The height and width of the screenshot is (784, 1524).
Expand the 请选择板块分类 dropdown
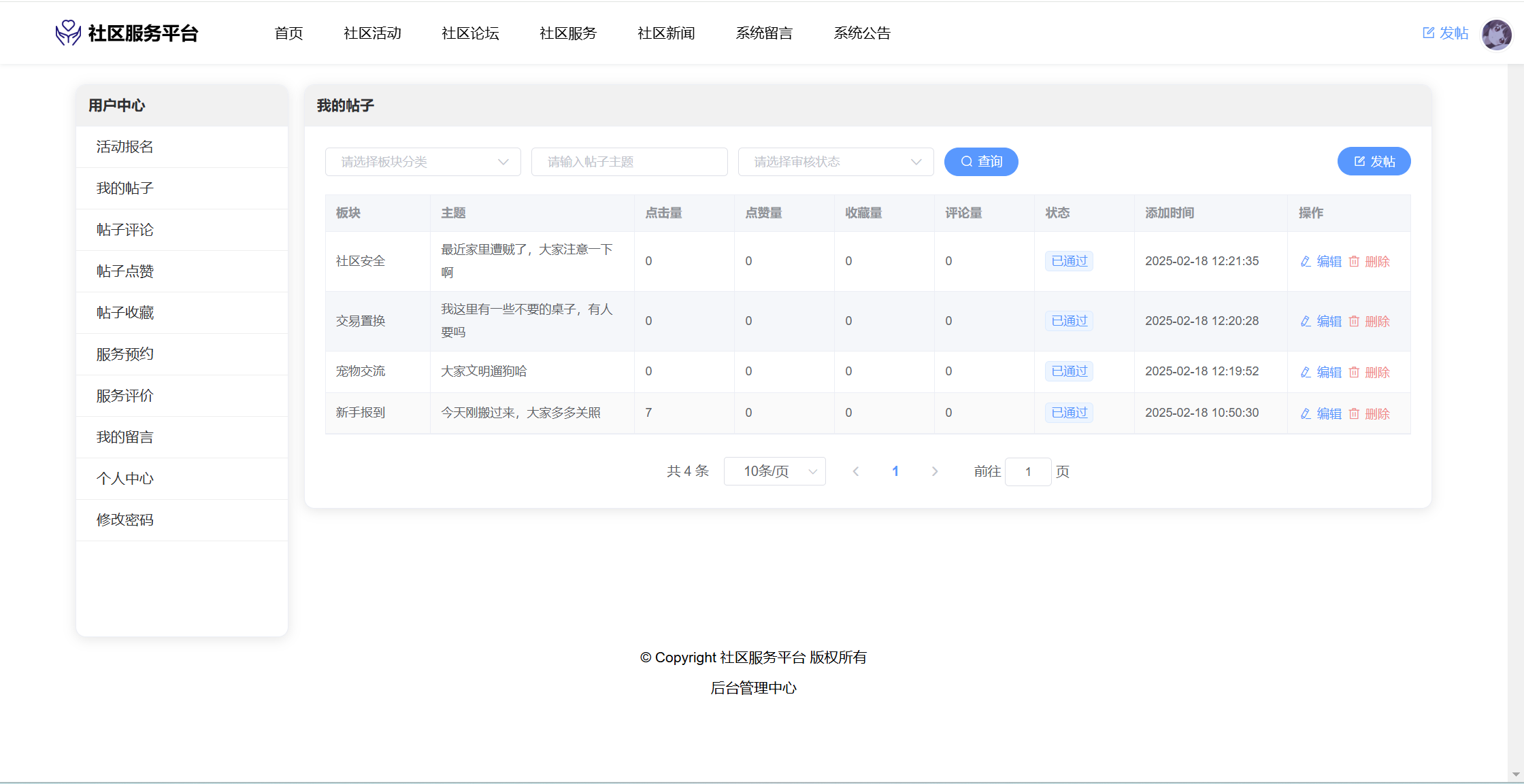tap(423, 162)
